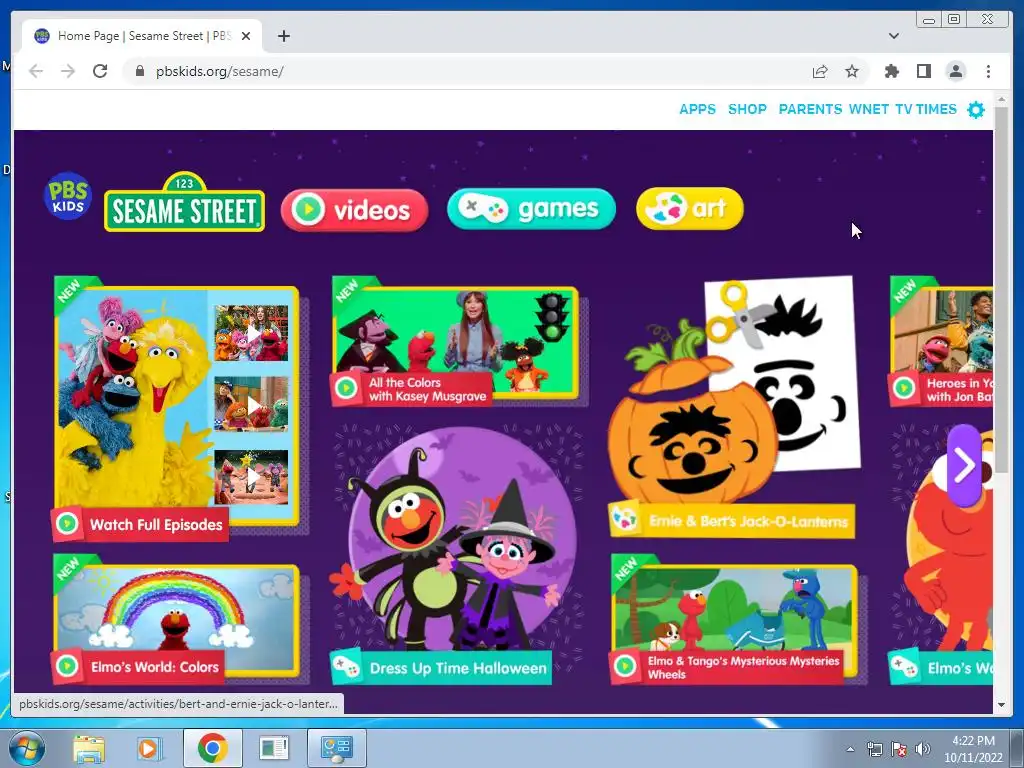Click the settings gear on PBS Kids page

point(976,110)
